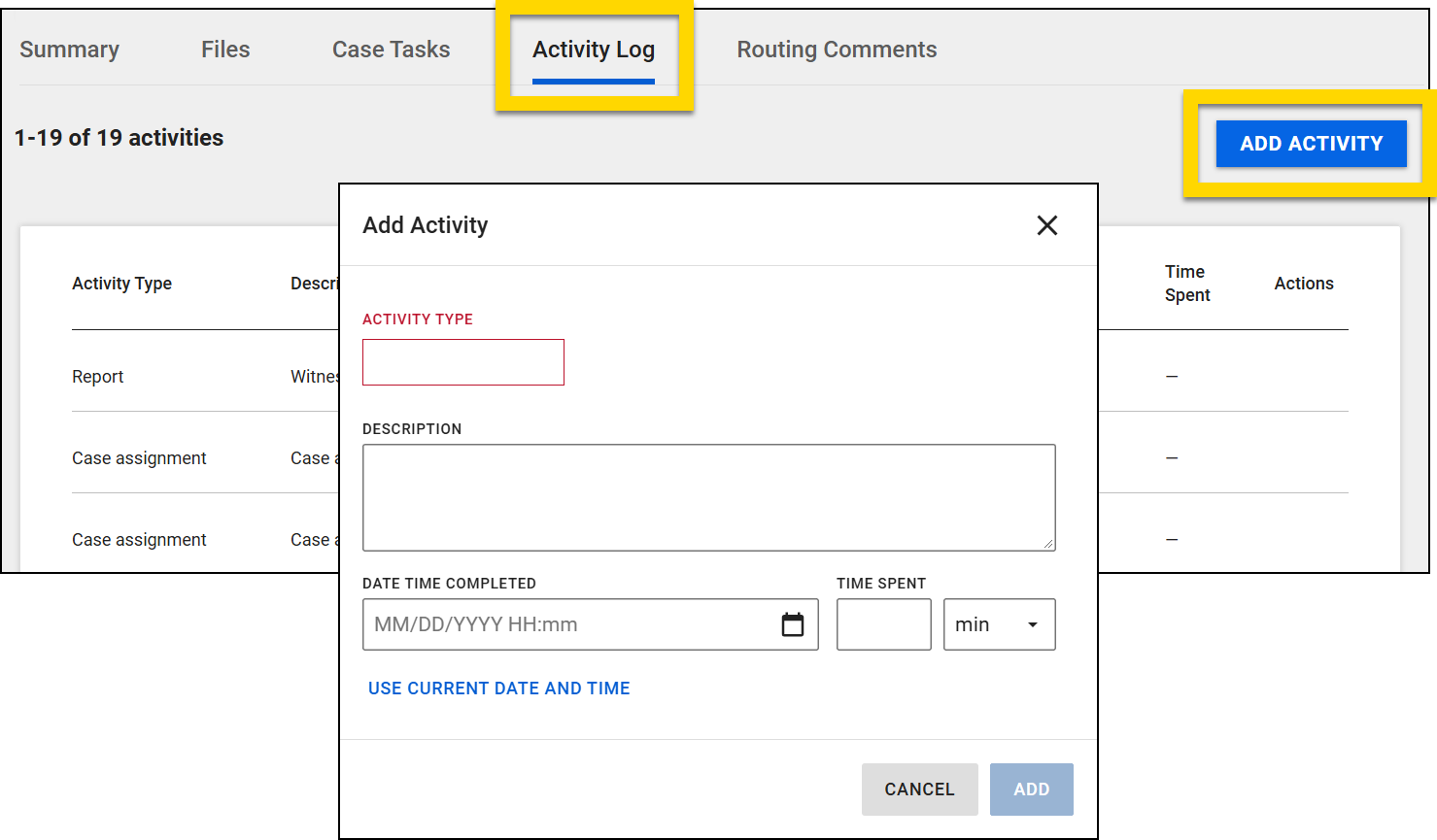The image size is (1437, 840).
Task: Open the time unit dropdown showing min
Action: pos(999,624)
